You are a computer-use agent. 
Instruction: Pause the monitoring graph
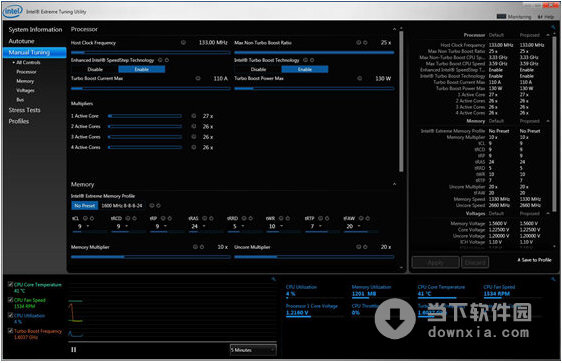[x=73, y=349]
